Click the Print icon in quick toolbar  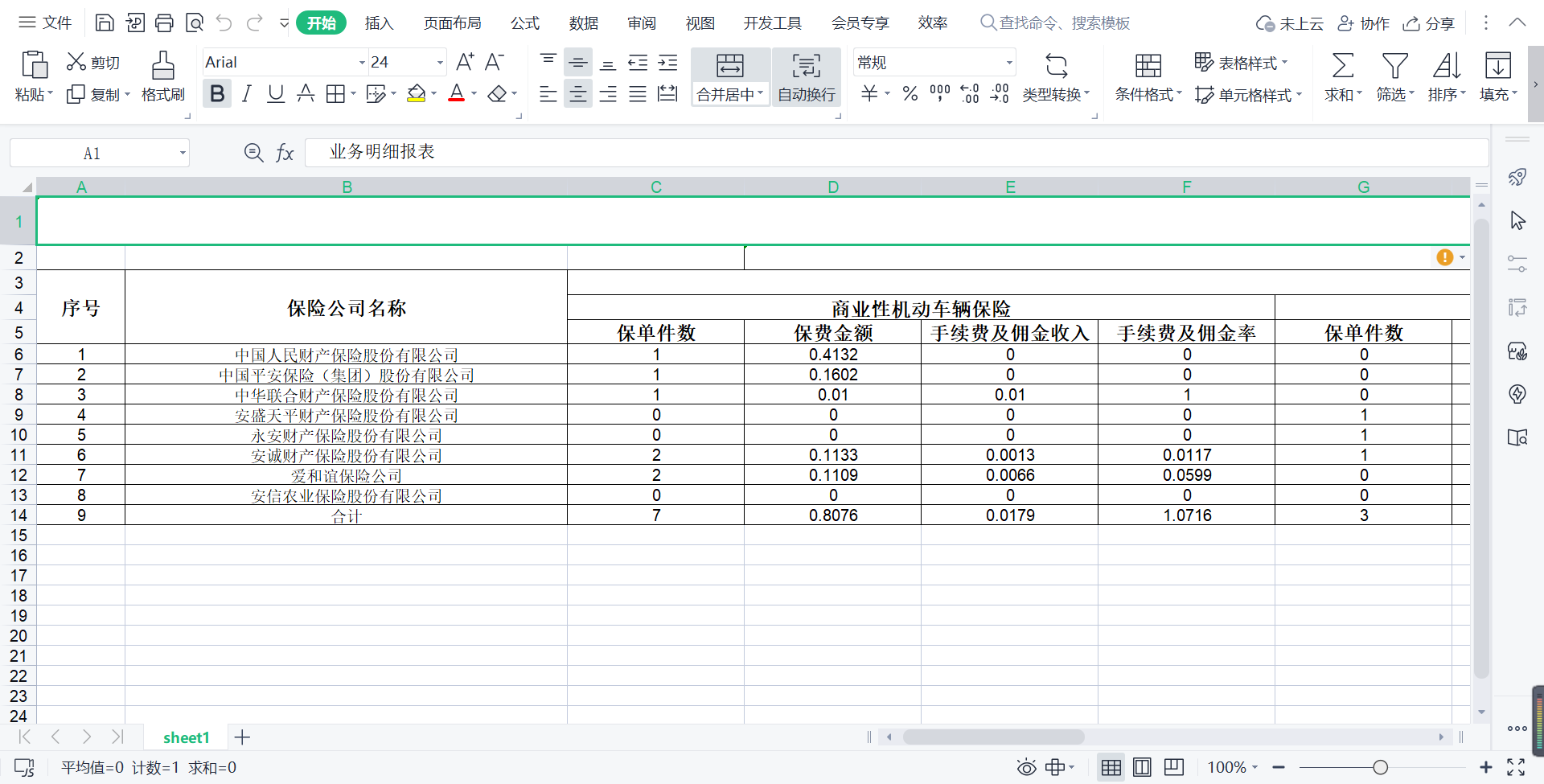(164, 23)
